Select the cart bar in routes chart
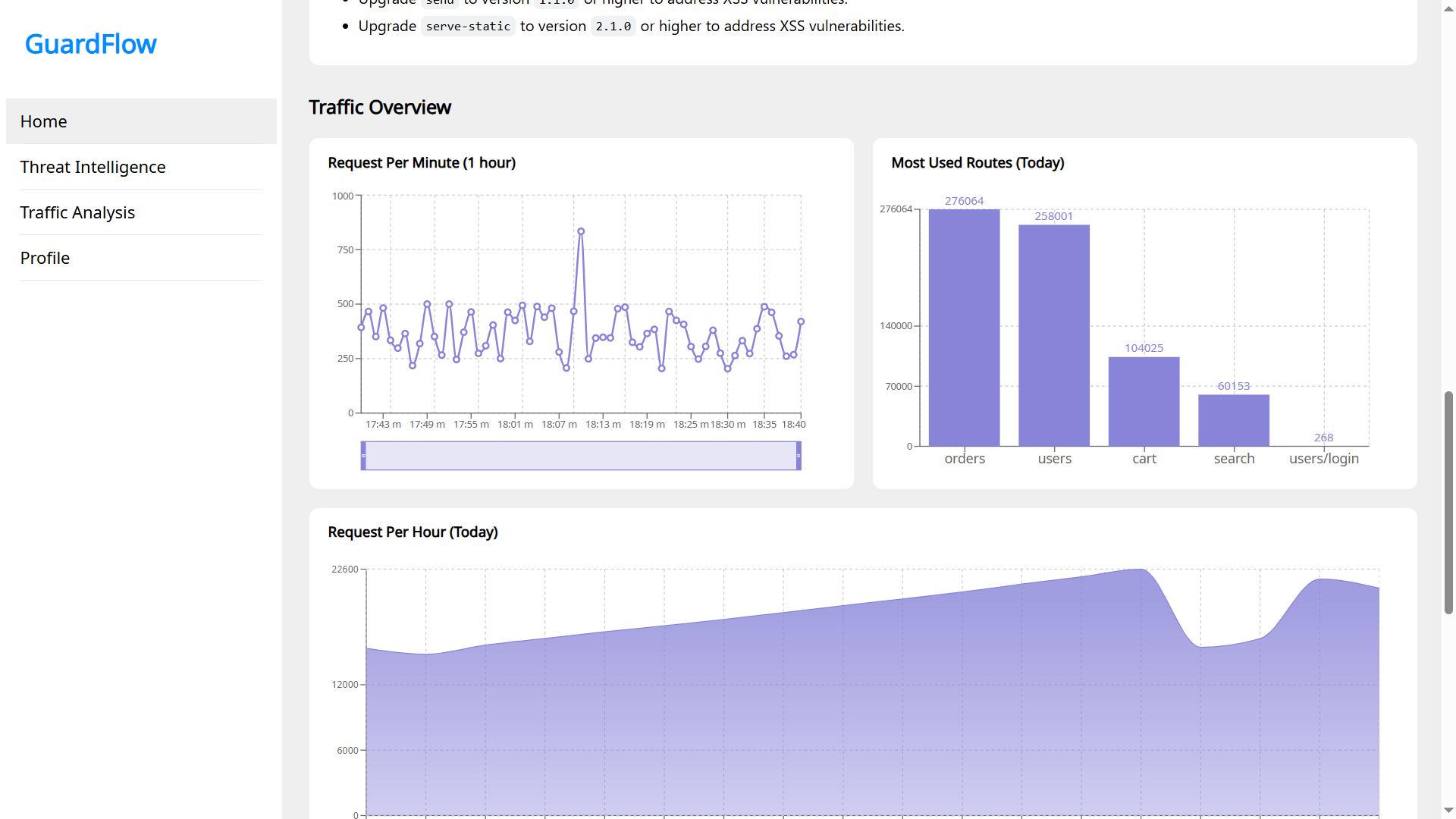1456x819 pixels. pyautogui.click(x=1144, y=401)
